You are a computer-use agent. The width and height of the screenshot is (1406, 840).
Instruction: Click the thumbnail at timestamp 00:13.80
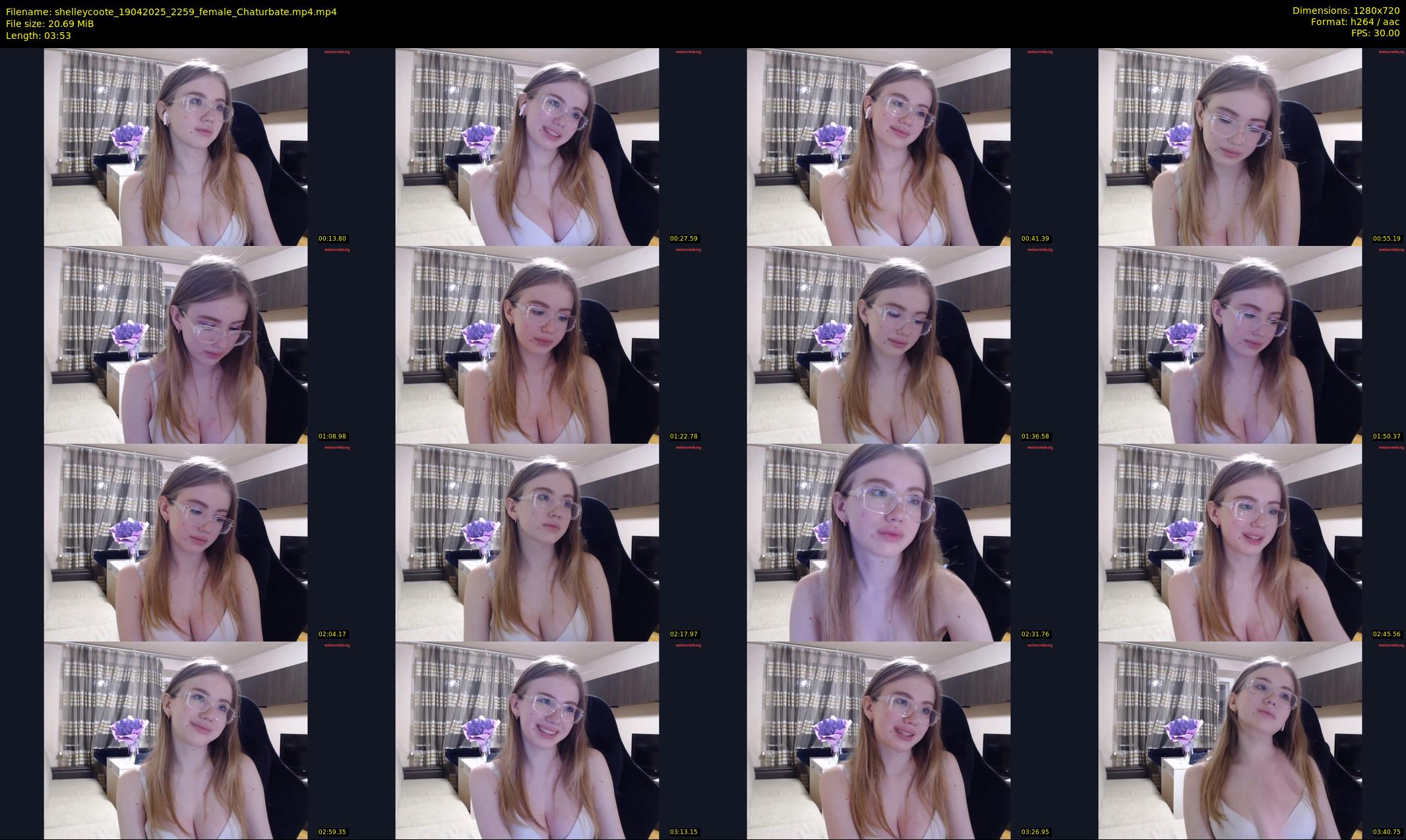click(175, 146)
